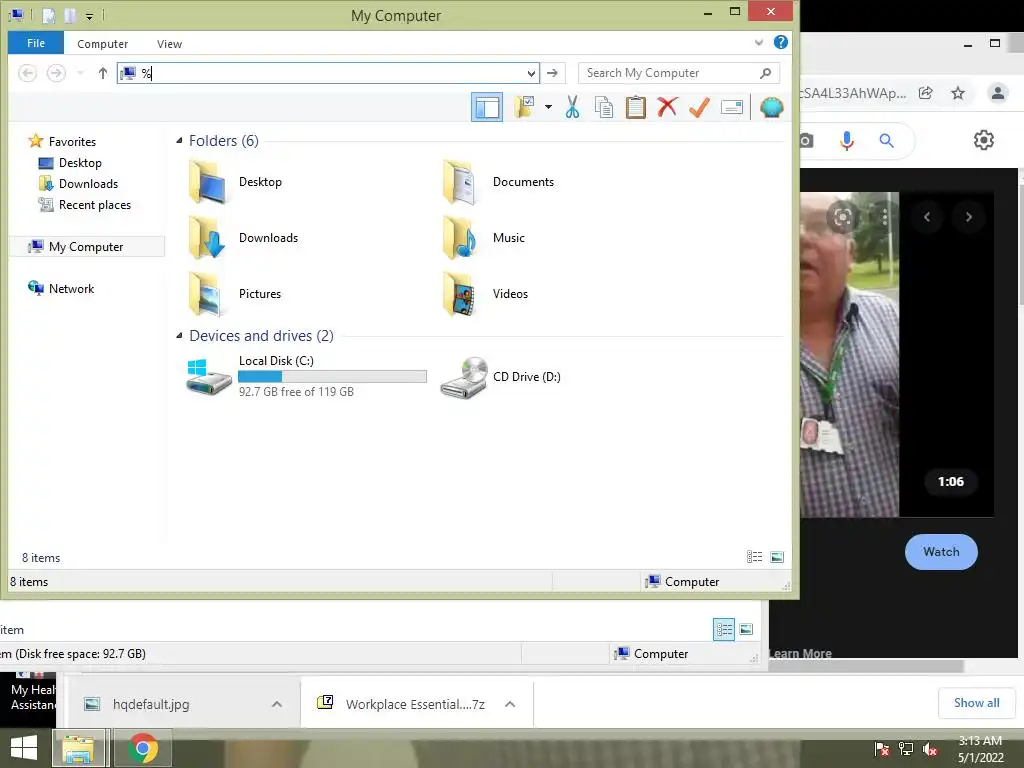This screenshot has height=768, width=1024.
Task: Switch to the View ribbon tab
Action: point(169,44)
